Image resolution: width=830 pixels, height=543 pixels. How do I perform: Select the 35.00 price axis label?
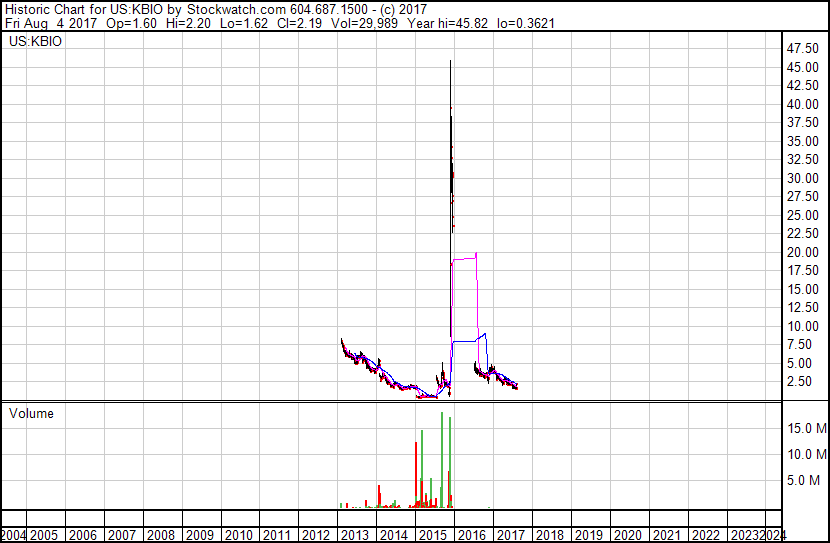point(802,141)
